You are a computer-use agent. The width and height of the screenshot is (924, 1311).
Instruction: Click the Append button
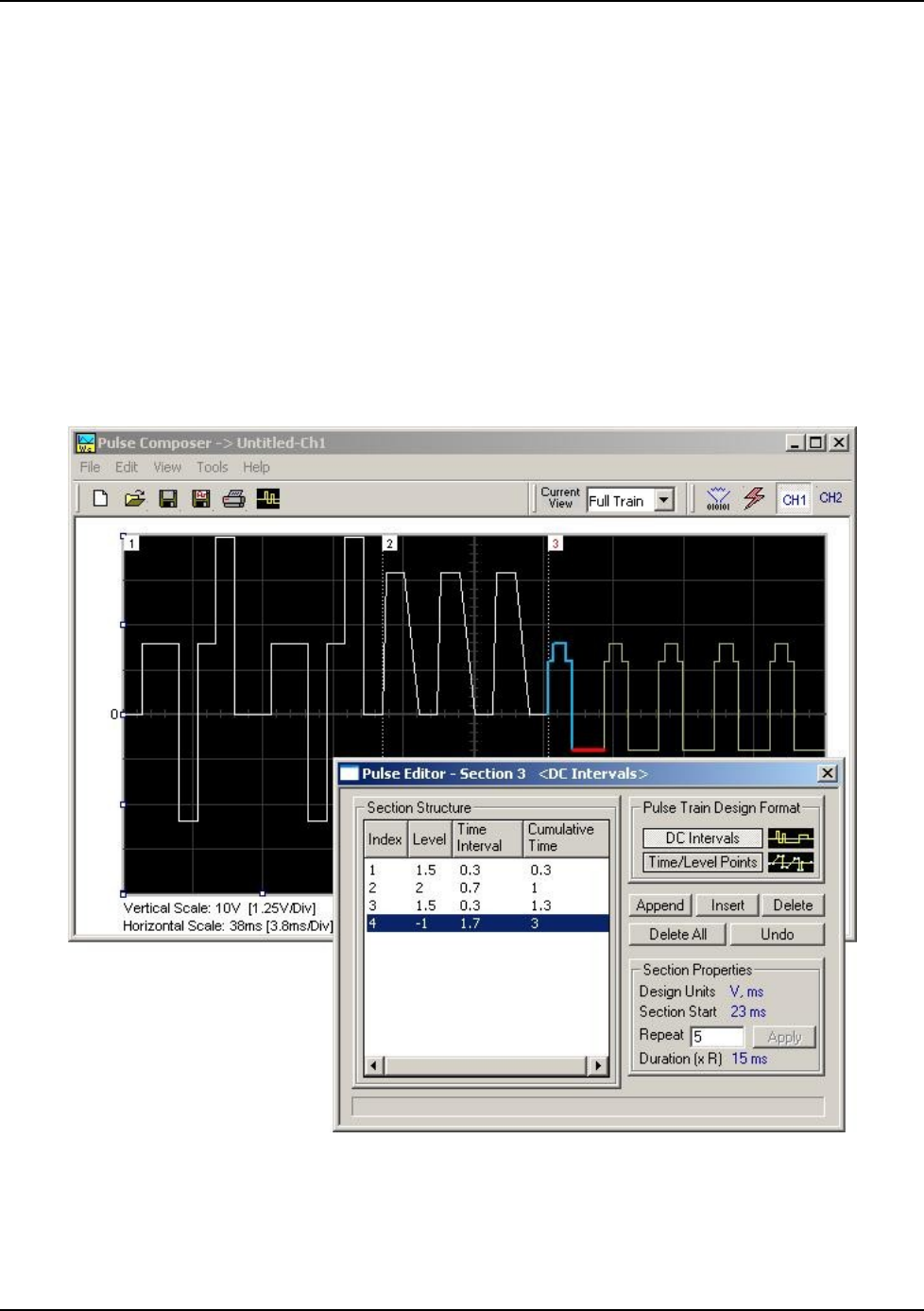click(659, 906)
